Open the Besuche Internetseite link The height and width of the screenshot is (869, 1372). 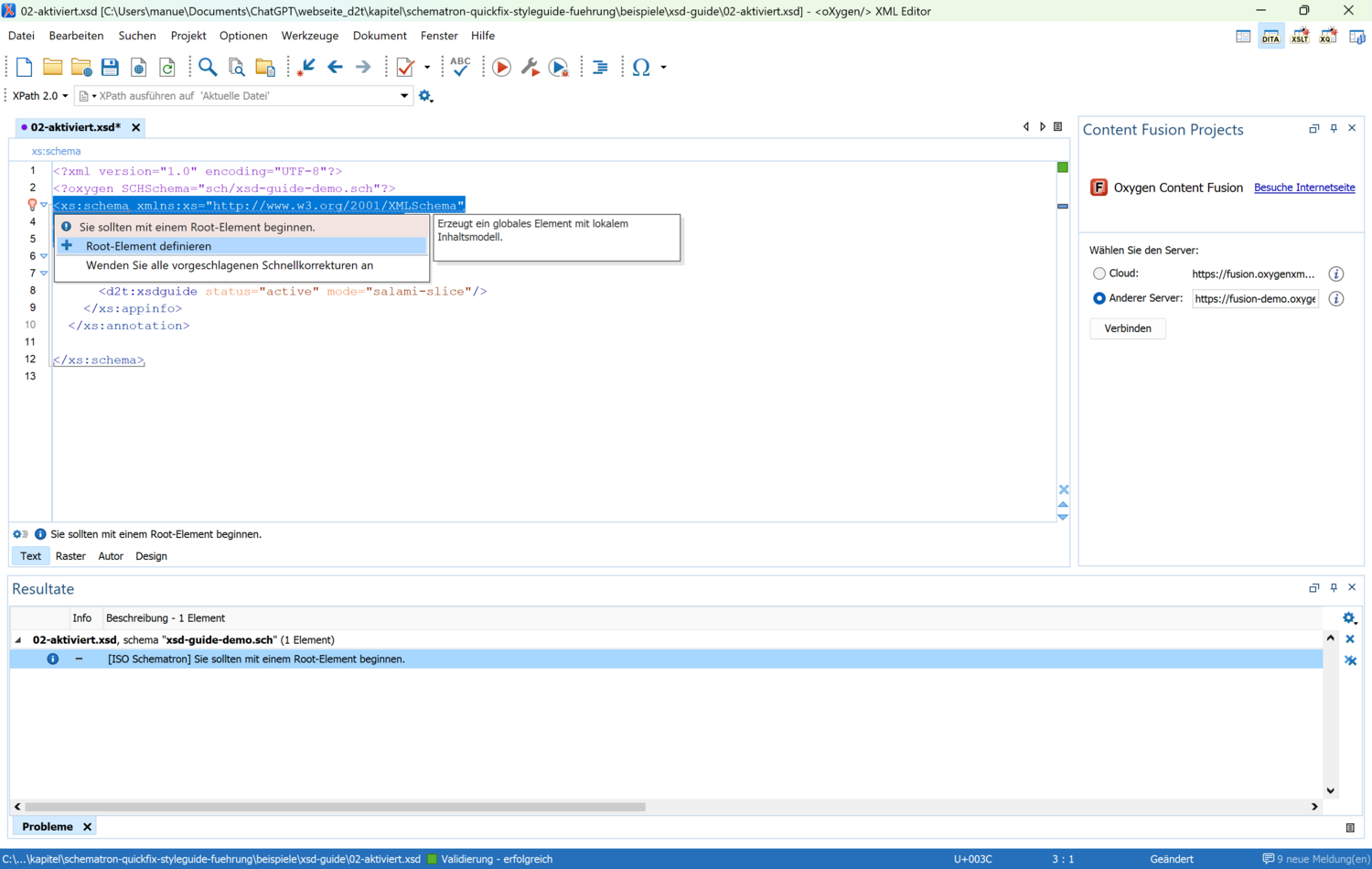pyautogui.click(x=1304, y=188)
